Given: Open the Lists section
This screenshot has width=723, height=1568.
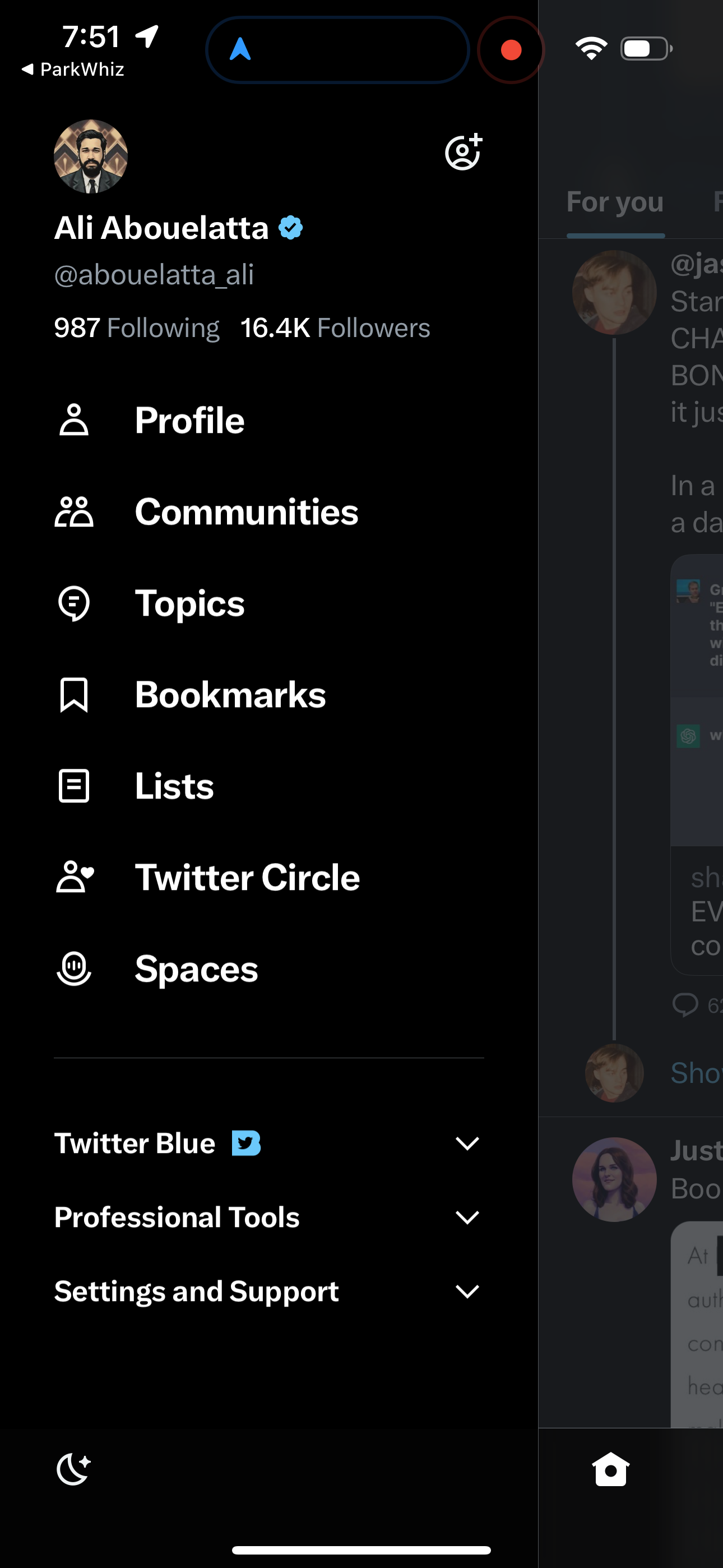Looking at the screenshot, I should pos(173,787).
